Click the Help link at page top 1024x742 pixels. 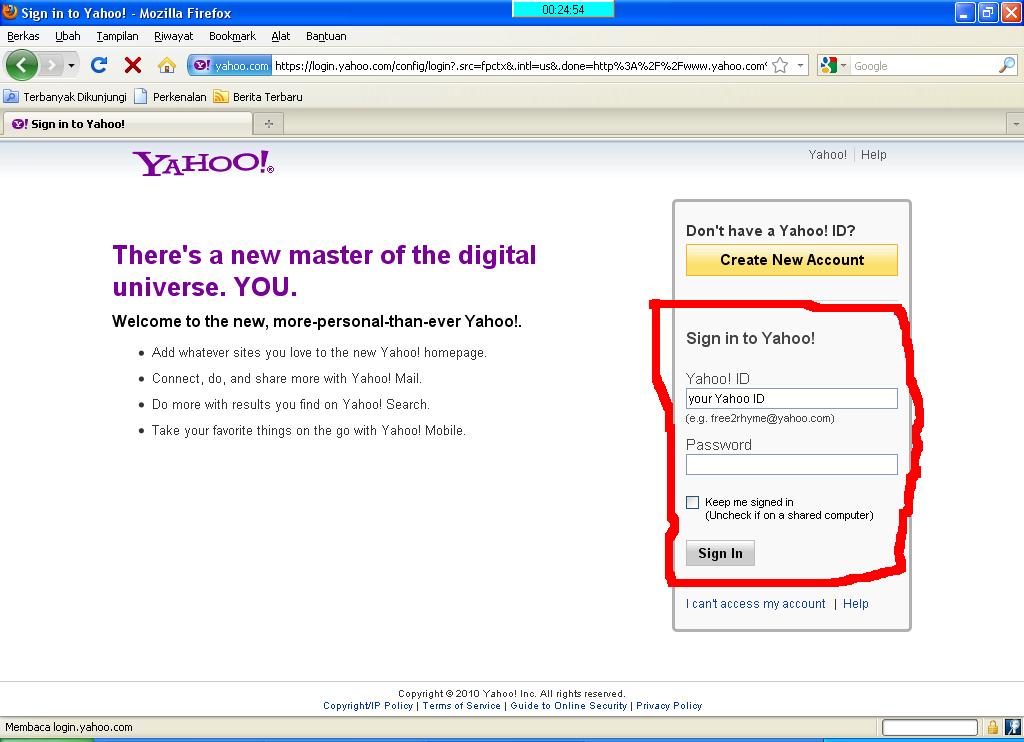(x=874, y=155)
